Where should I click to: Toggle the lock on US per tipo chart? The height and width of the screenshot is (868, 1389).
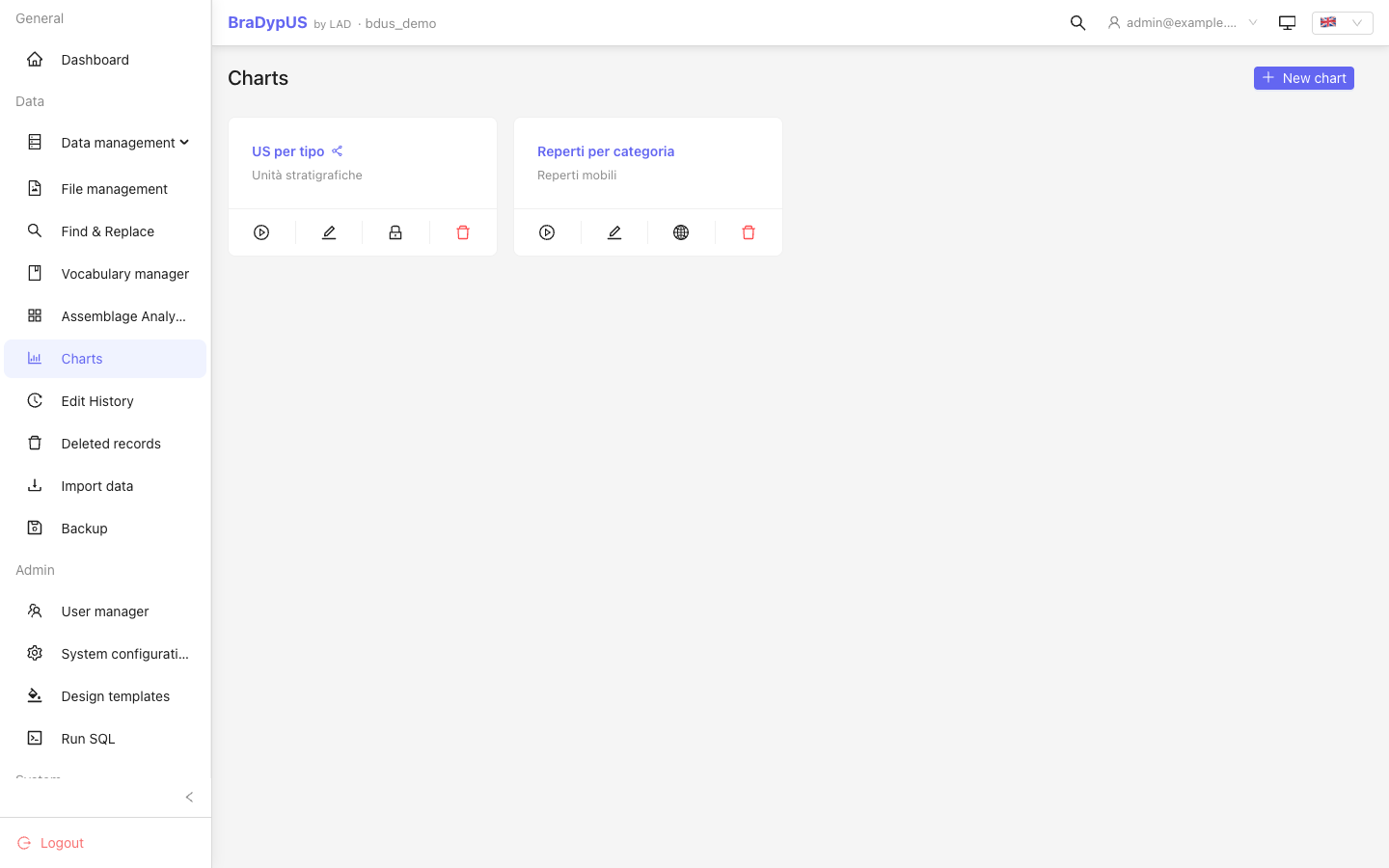(395, 232)
